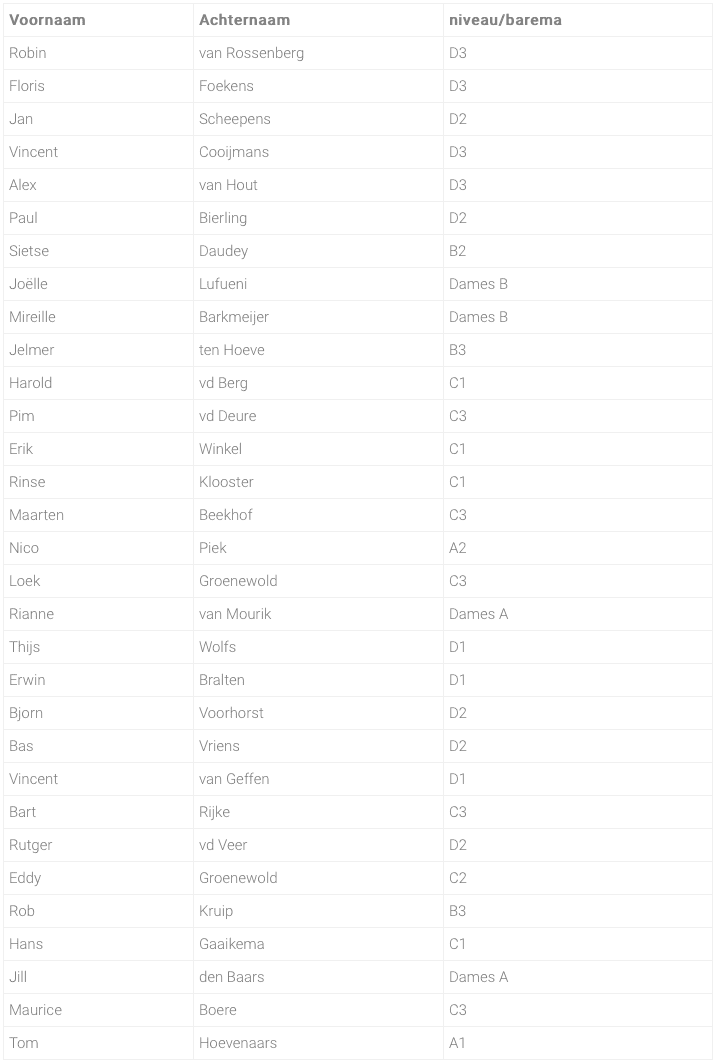Select the Voorhorst cell
Viewport: 716px width, 1063px height.
pos(318,713)
